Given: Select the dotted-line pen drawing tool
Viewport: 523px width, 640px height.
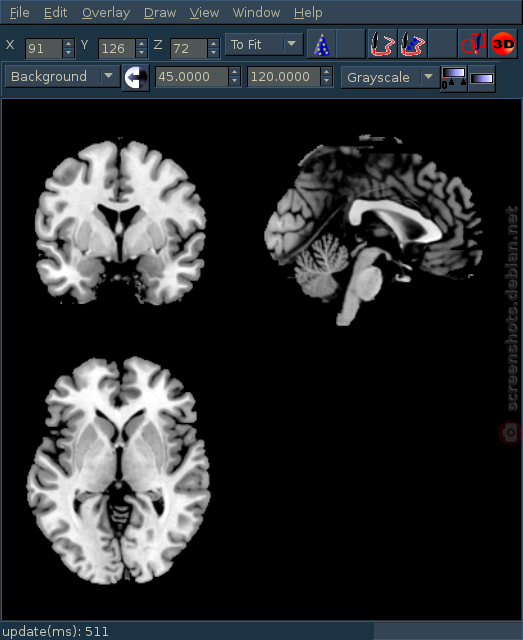Looking at the screenshot, I should [x=412, y=44].
